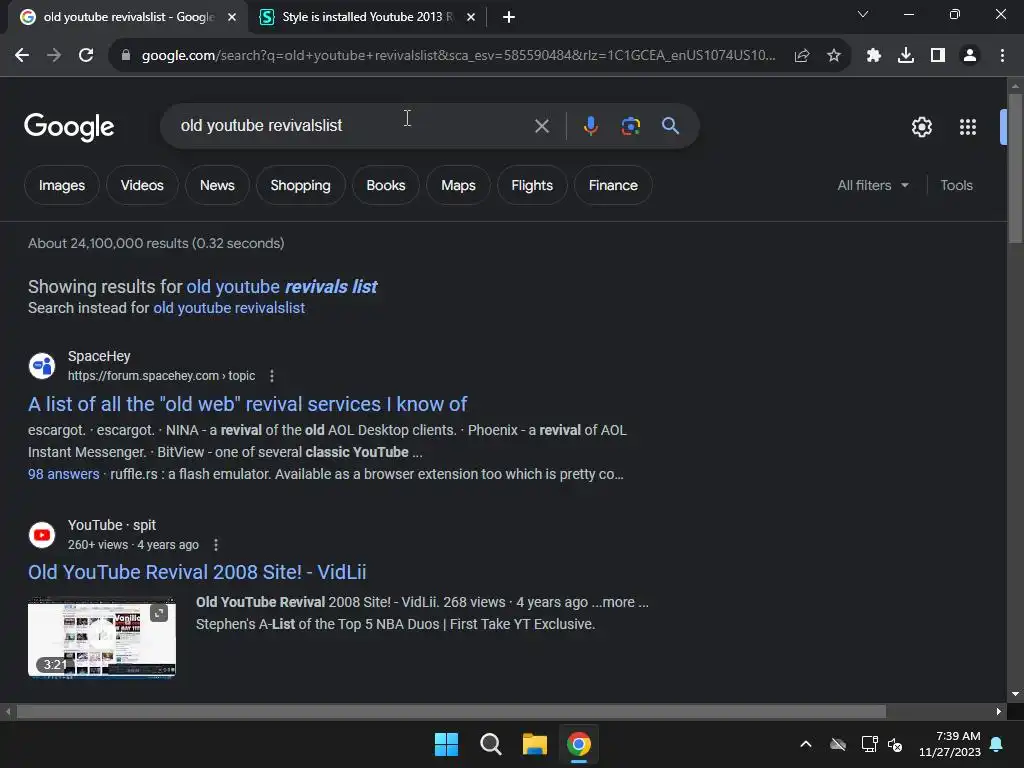Viewport: 1024px width, 768px height.
Task: Click the tray display network icon
Action: click(x=870, y=744)
